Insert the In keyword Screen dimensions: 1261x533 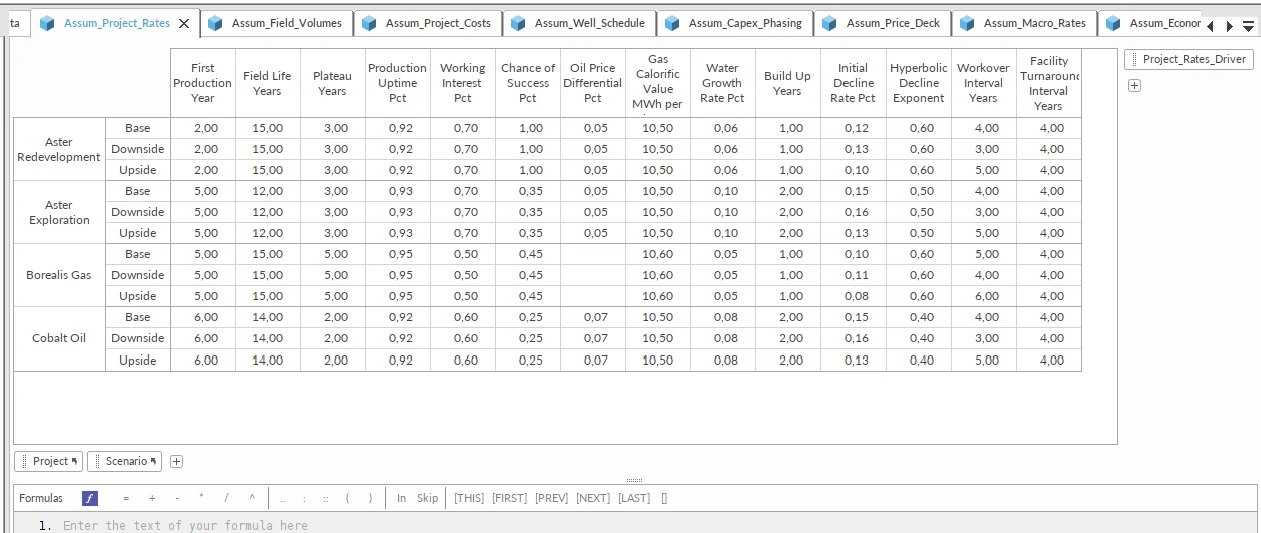click(401, 498)
